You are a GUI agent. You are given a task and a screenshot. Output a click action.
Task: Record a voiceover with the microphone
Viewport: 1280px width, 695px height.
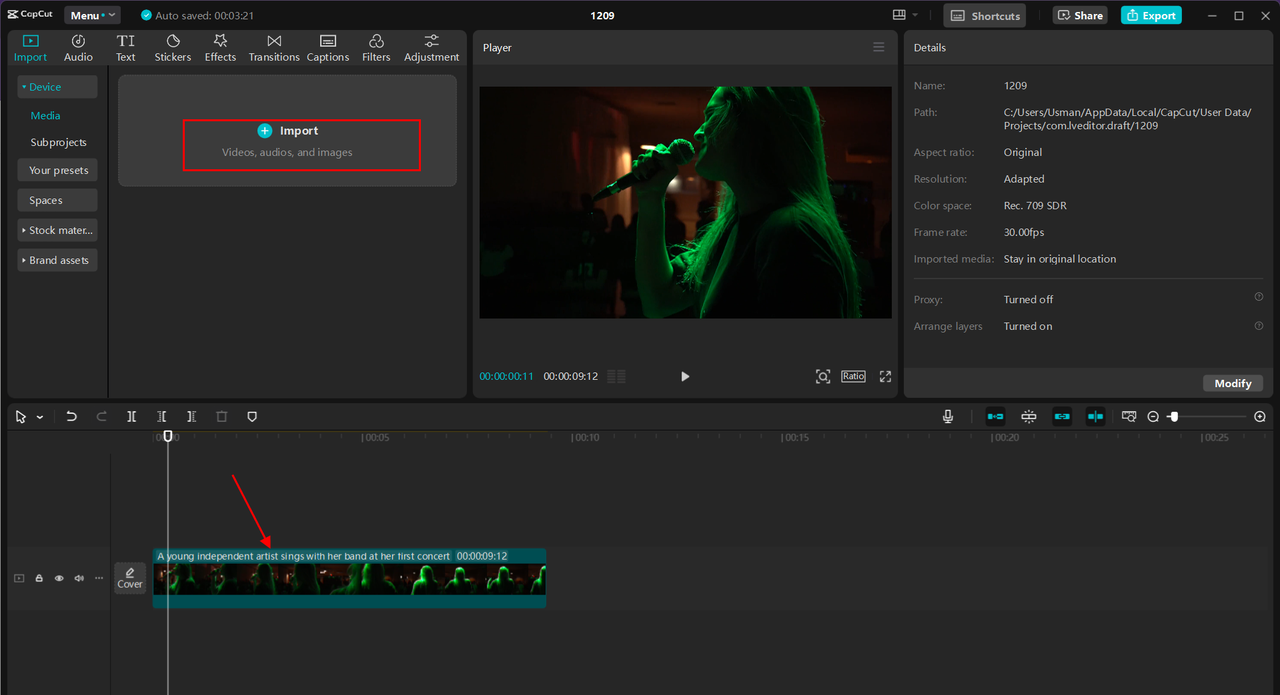pyautogui.click(x=948, y=416)
